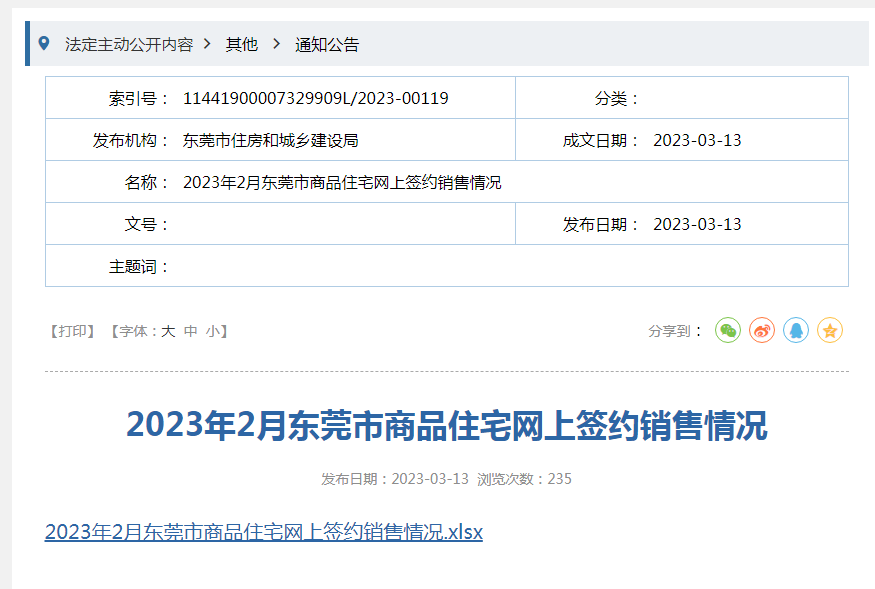
Task: Set font size to 大
Action: point(168,331)
